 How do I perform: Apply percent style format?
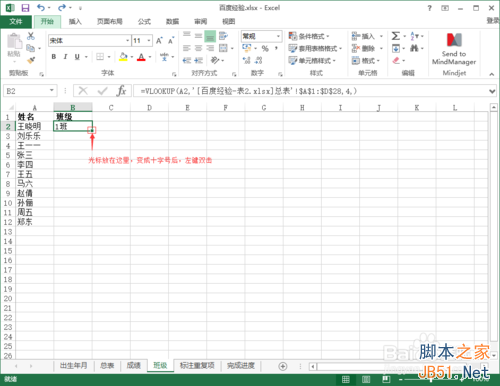click(265, 48)
